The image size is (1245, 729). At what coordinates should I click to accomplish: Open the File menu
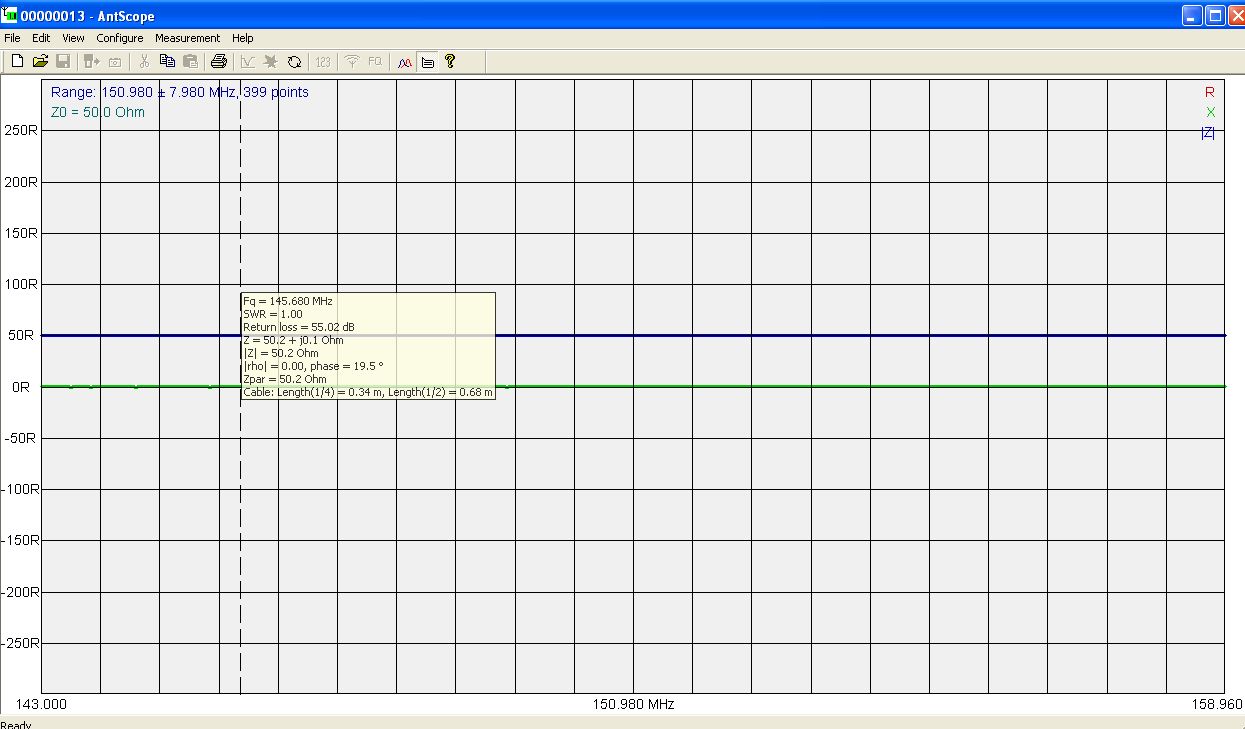pos(12,38)
